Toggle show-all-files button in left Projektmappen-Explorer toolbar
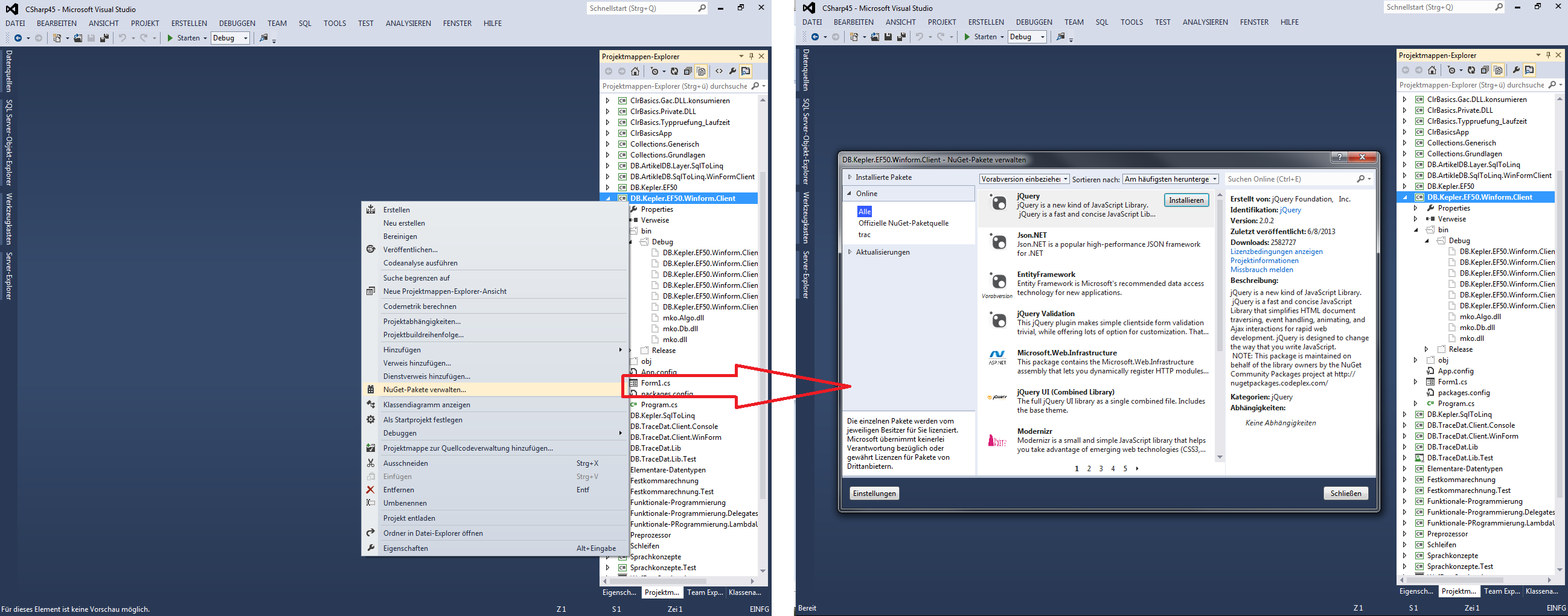 tap(701, 71)
